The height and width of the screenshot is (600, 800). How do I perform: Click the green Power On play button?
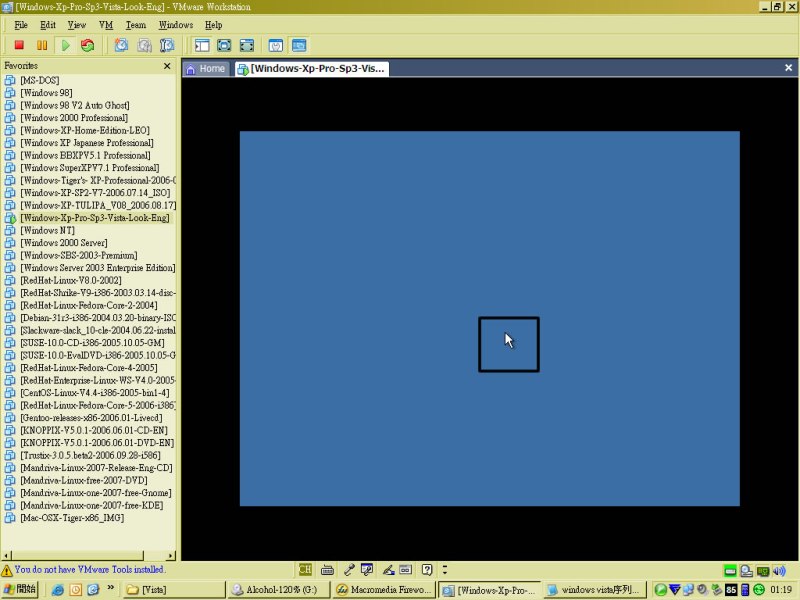point(65,45)
